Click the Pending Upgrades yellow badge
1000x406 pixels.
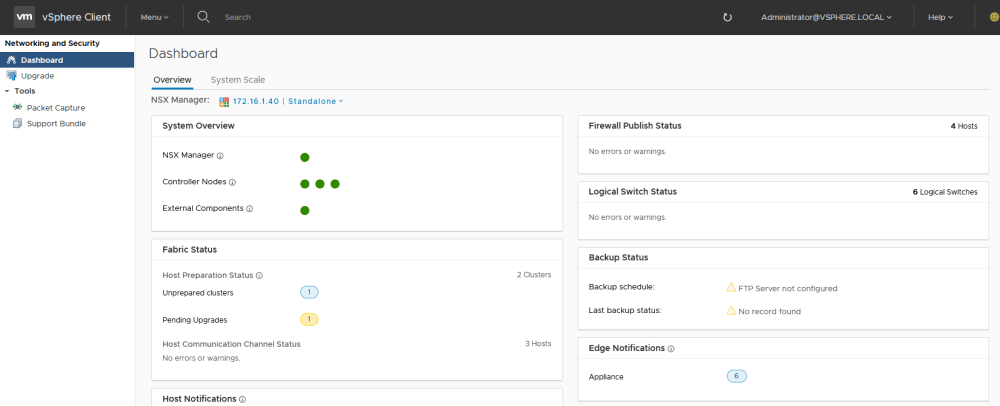(x=309, y=319)
